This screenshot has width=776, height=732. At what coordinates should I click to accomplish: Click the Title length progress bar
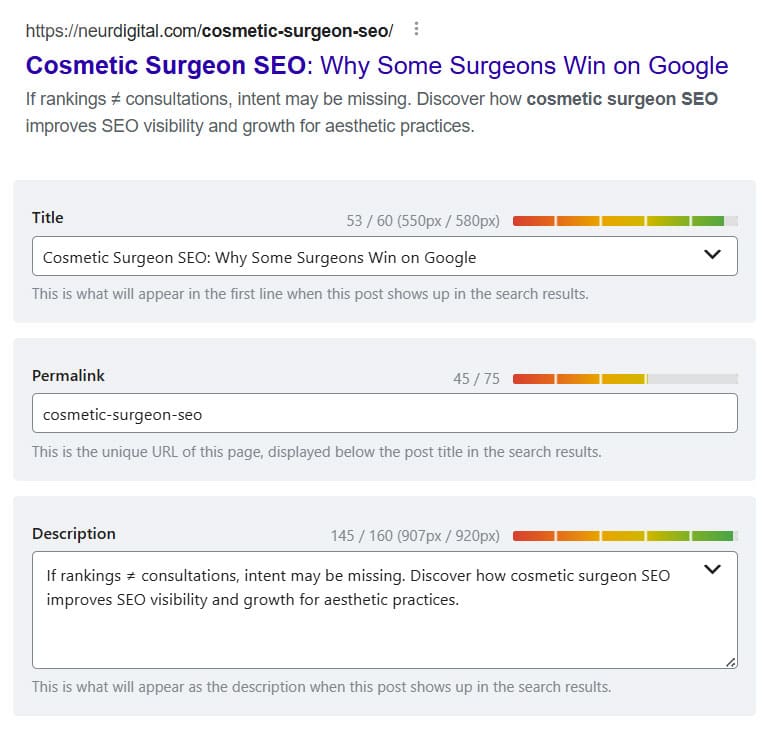click(x=625, y=220)
